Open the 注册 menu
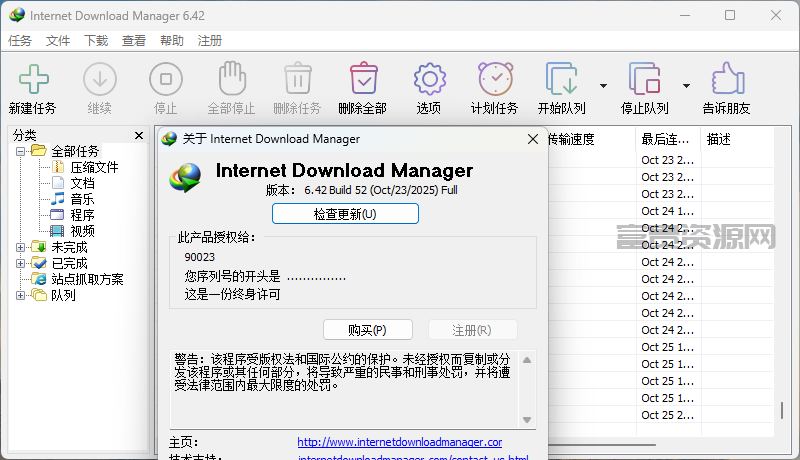Viewport: 800px width, 460px height. pyautogui.click(x=210, y=41)
